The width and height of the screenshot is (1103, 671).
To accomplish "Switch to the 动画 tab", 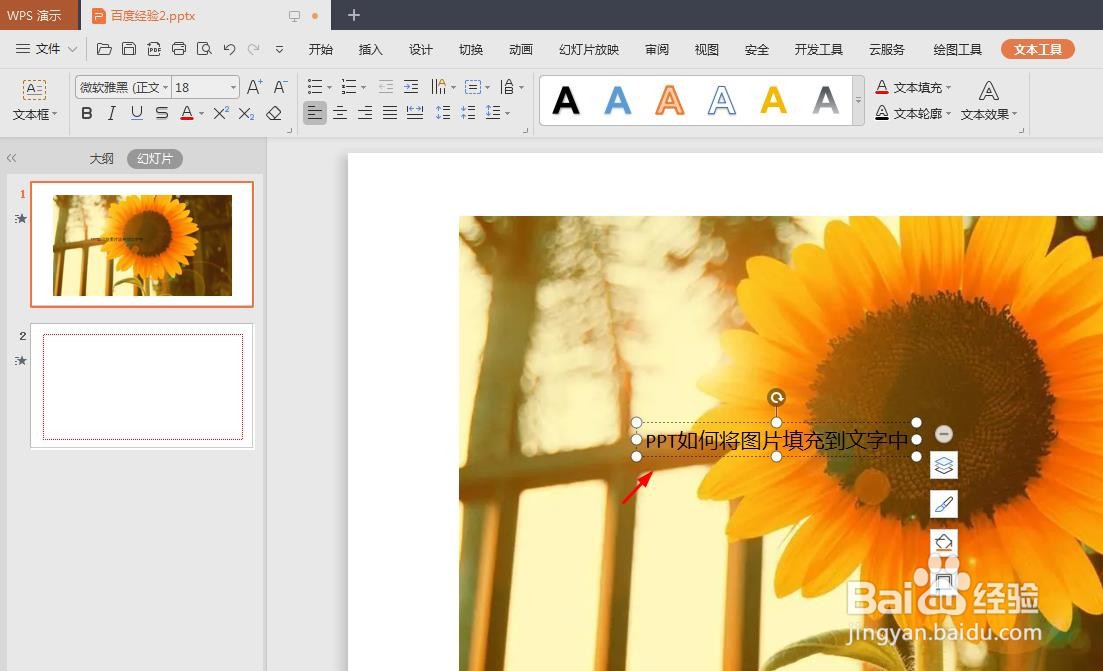I will [x=521, y=49].
